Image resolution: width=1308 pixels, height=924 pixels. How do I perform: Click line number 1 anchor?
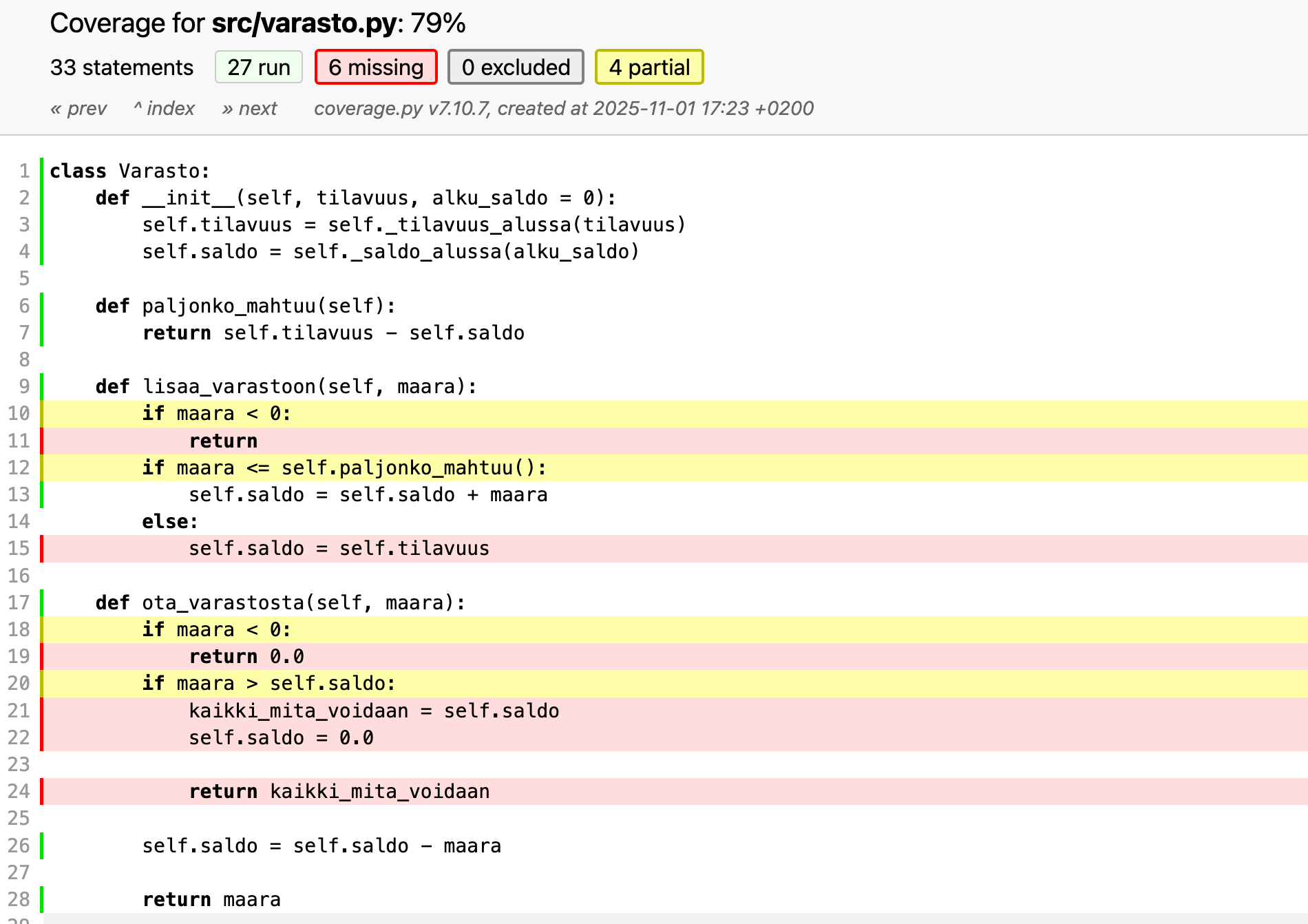(x=24, y=171)
